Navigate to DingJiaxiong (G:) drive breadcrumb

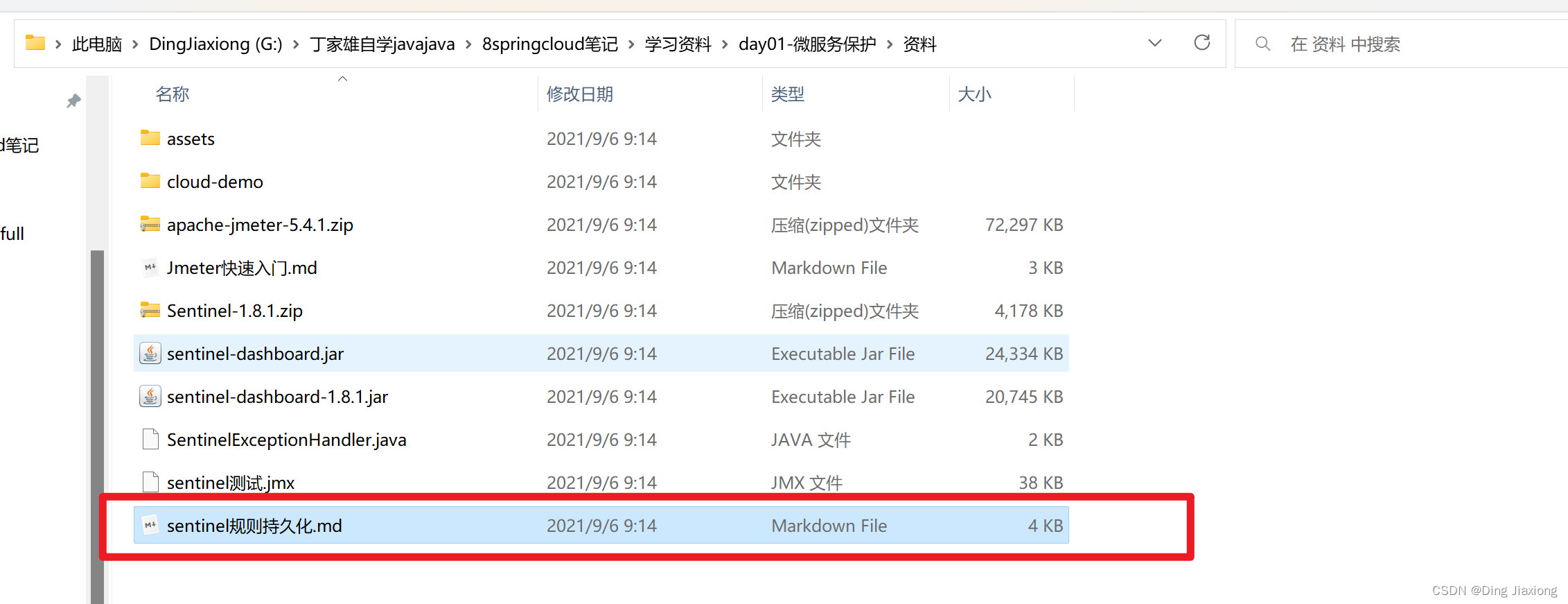(215, 44)
